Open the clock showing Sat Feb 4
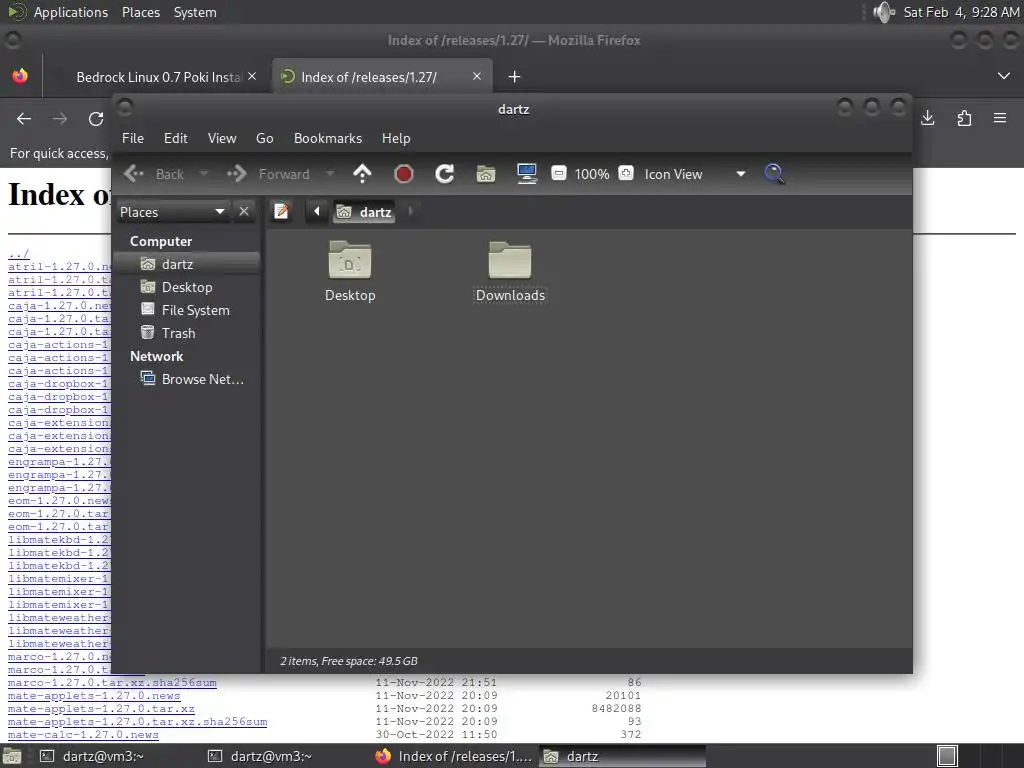 [x=961, y=12]
